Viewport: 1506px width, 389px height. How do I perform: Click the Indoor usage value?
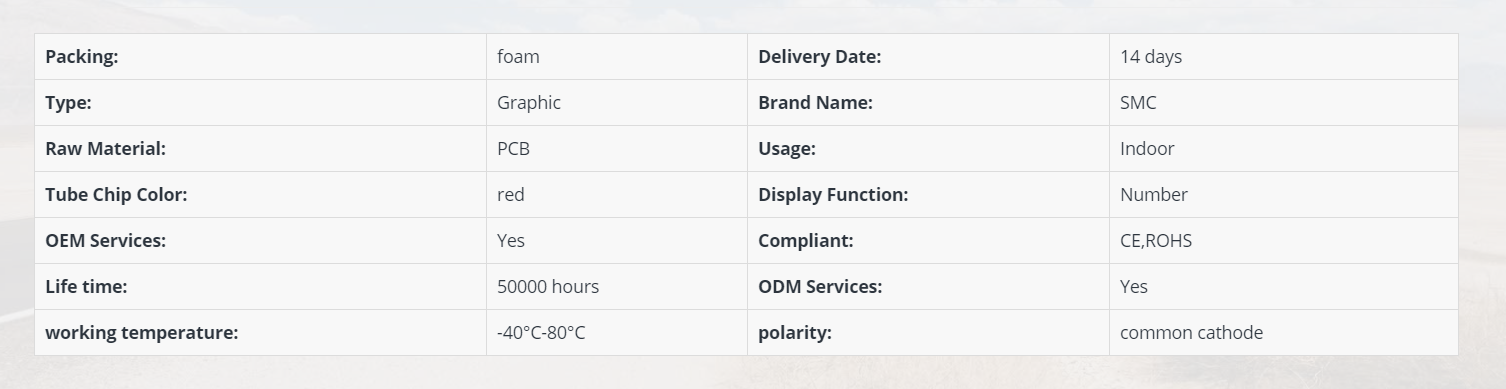[x=1147, y=149]
